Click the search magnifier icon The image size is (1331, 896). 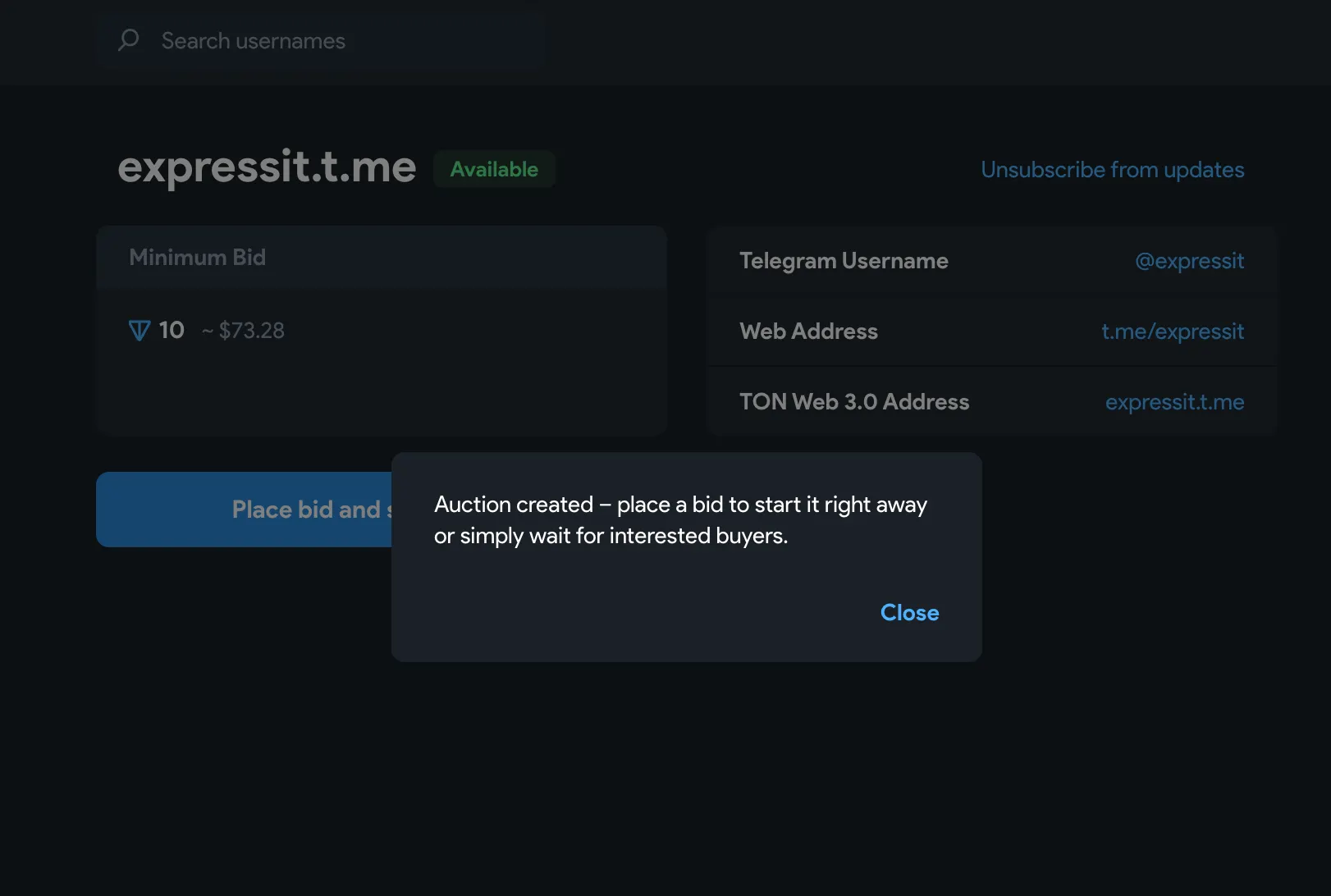coord(129,40)
